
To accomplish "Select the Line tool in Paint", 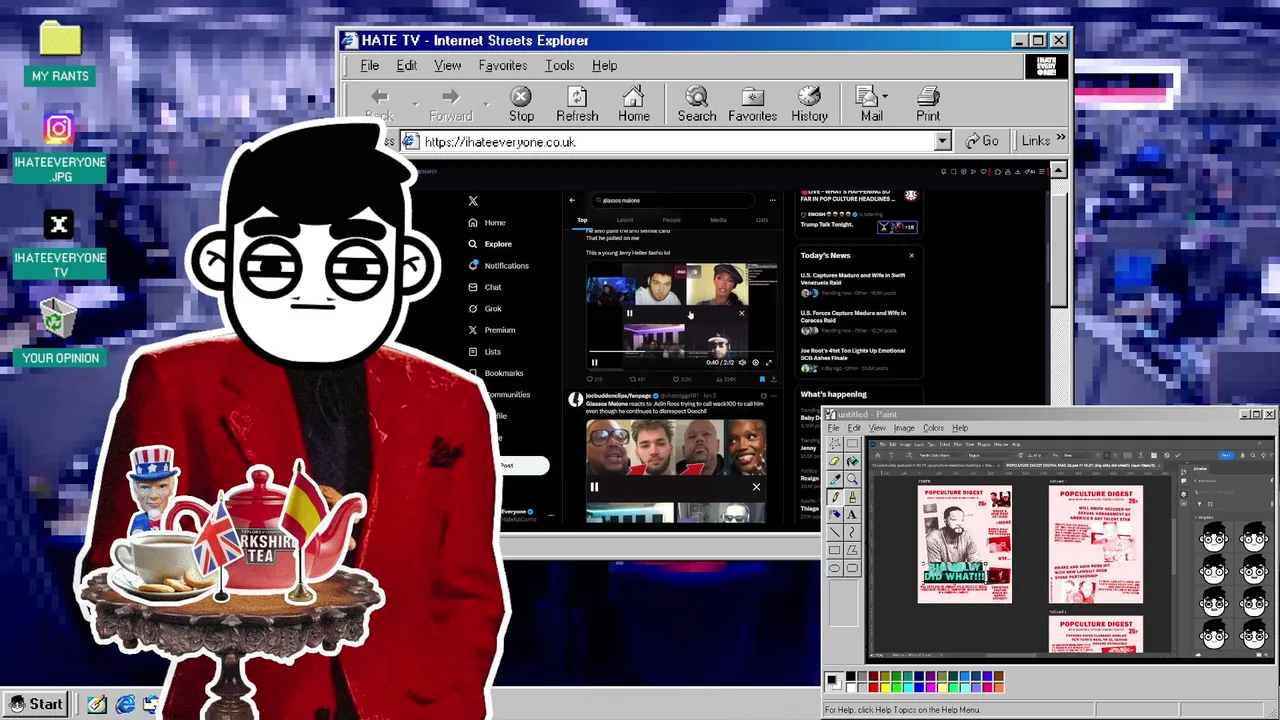I will [x=834, y=532].
